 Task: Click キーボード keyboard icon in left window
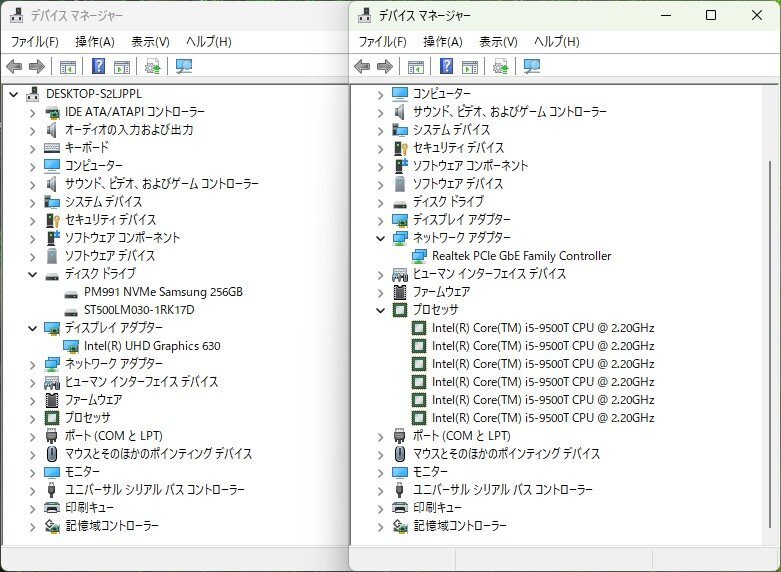pyautogui.click(x=52, y=148)
